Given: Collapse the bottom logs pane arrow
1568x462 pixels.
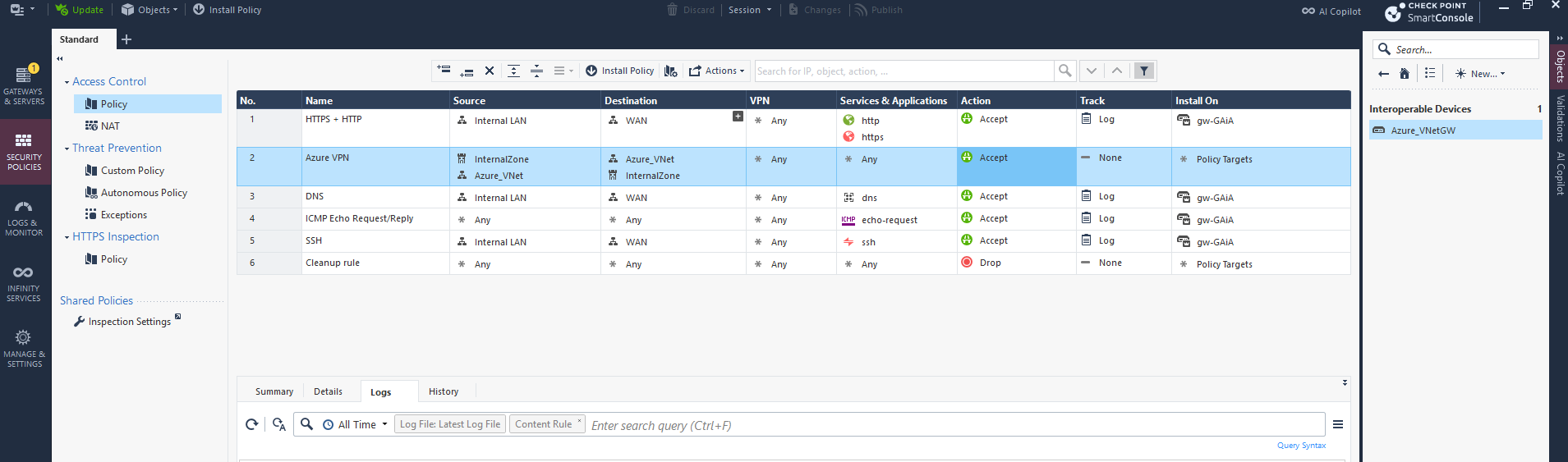Looking at the screenshot, I should 1345,382.
